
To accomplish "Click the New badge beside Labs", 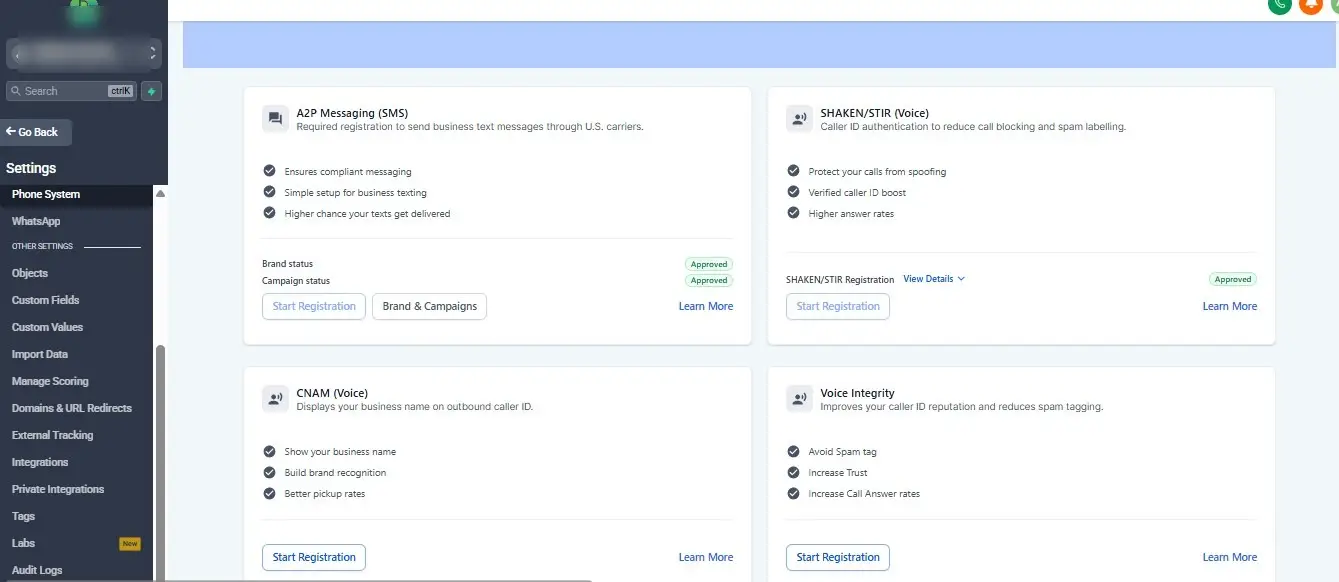I will tap(130, 544).
